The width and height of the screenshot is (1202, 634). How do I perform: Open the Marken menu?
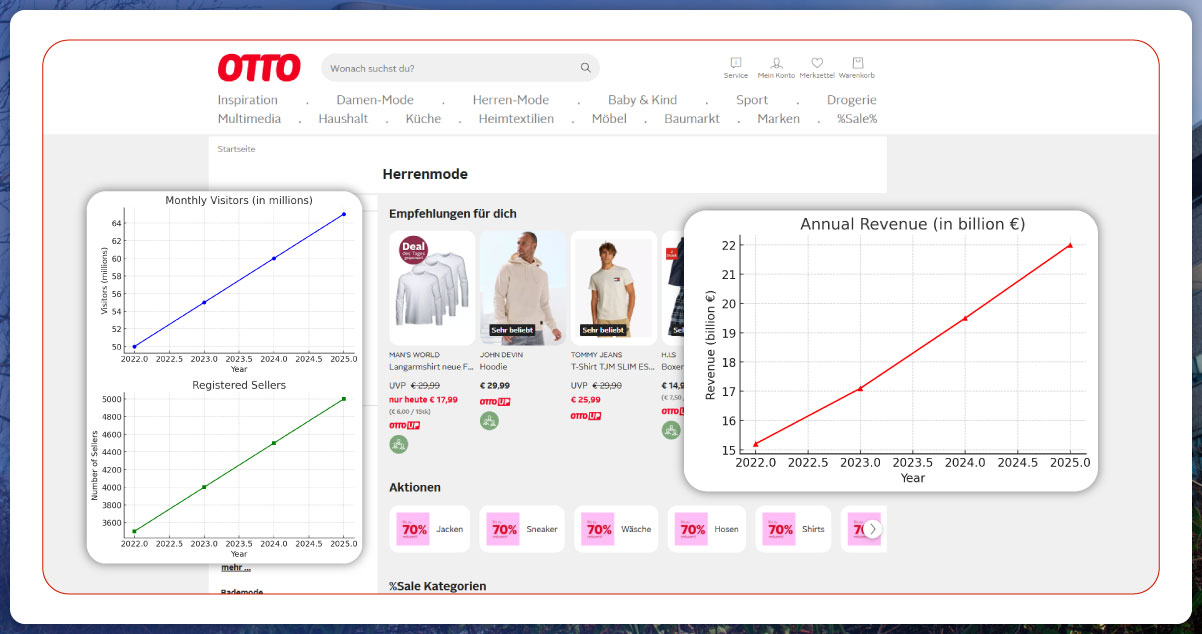(x=778, y=119)
